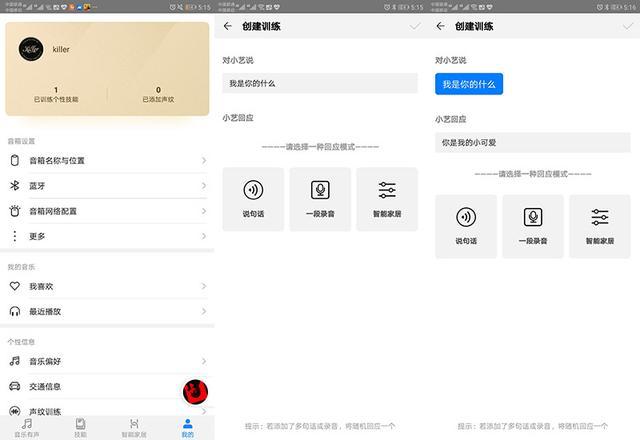Open 音箱网络配置 row
The height and width of the screenshot is (440, 640).
tap(107, 211)
